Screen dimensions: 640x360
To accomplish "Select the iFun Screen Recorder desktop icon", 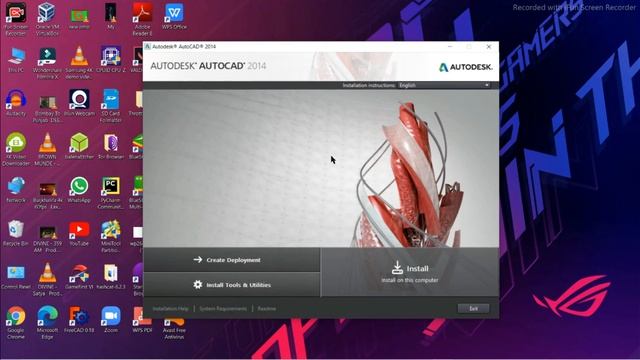I will [16, 19].
